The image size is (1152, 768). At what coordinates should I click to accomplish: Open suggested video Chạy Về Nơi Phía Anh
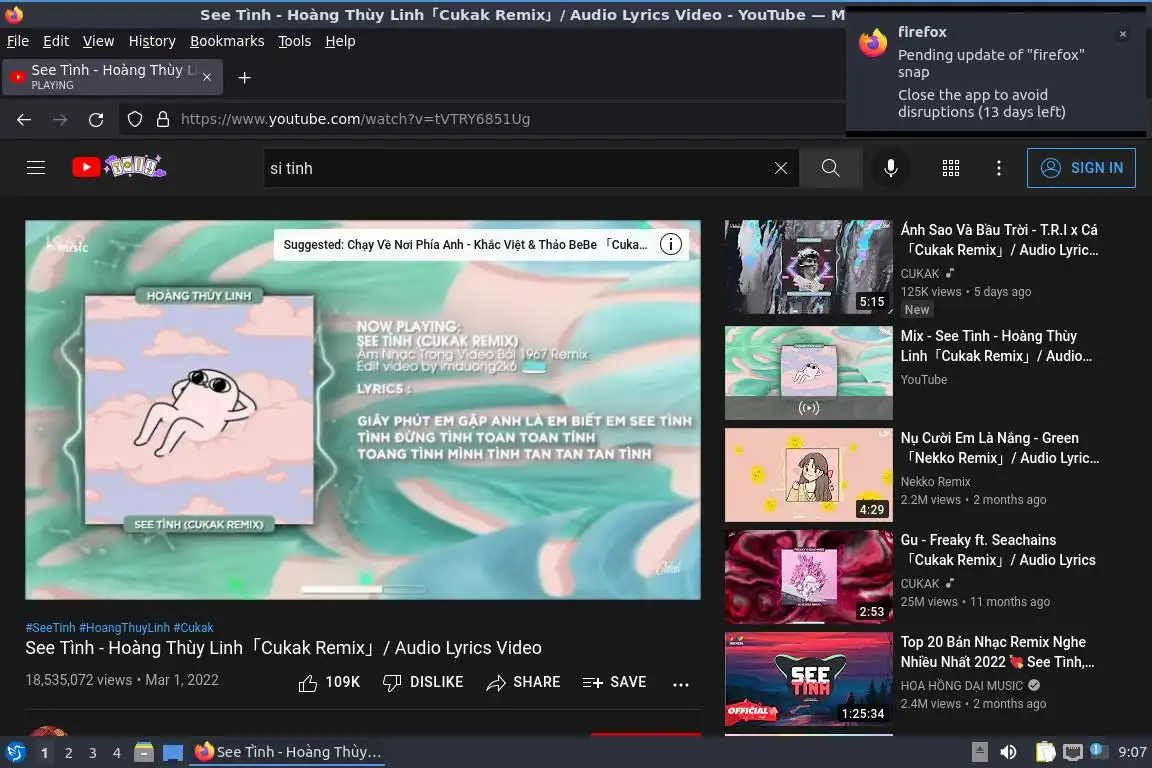(x=466, y=245)
